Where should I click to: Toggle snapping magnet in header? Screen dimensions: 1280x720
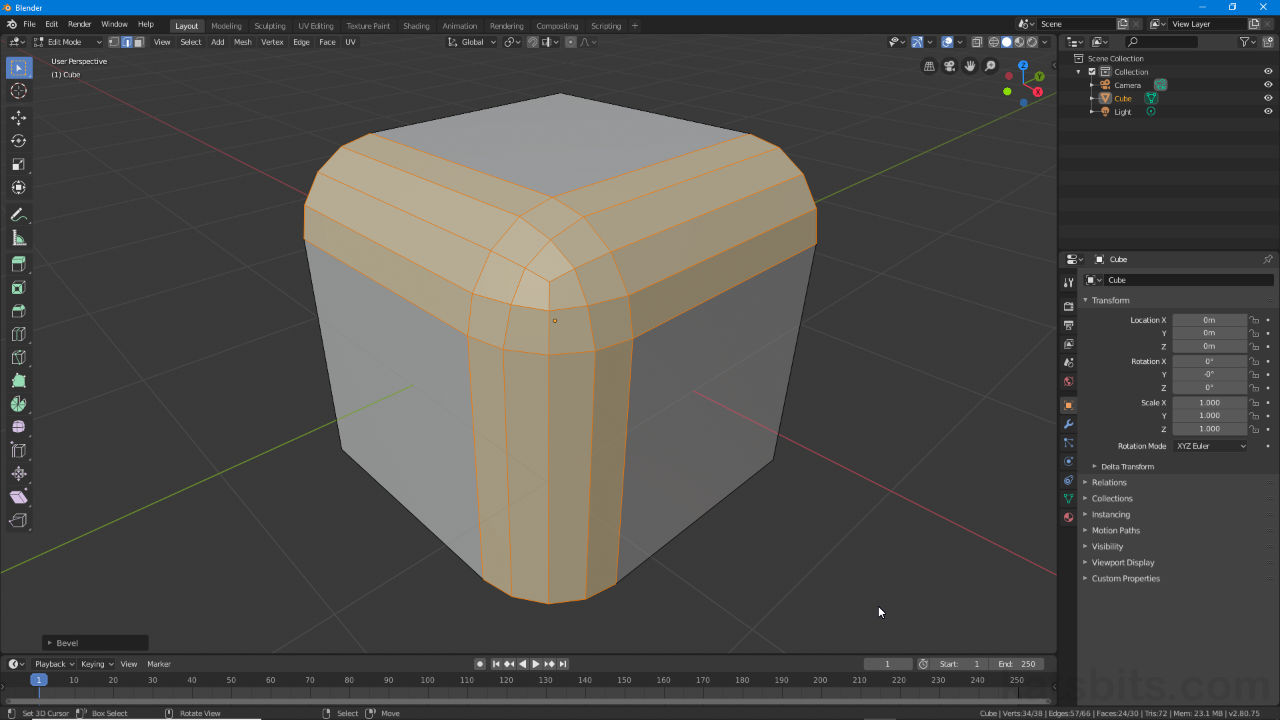pos(533,42)
